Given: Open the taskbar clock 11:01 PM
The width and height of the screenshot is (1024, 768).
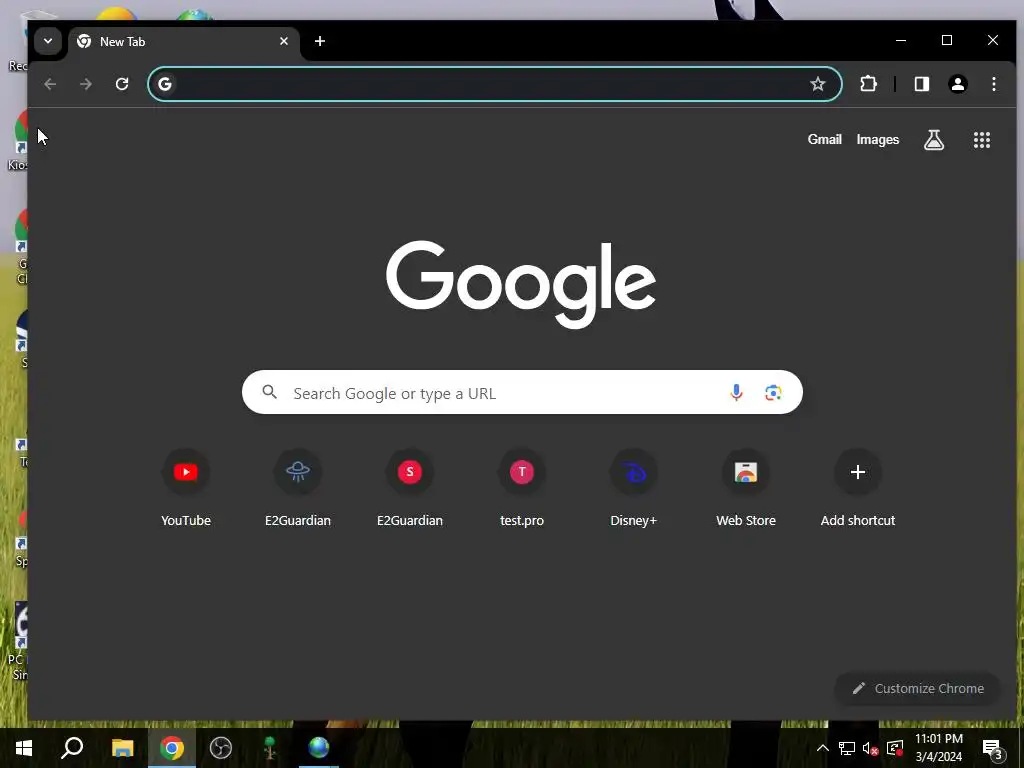Looking at the screenshot, I should point(939,748).
